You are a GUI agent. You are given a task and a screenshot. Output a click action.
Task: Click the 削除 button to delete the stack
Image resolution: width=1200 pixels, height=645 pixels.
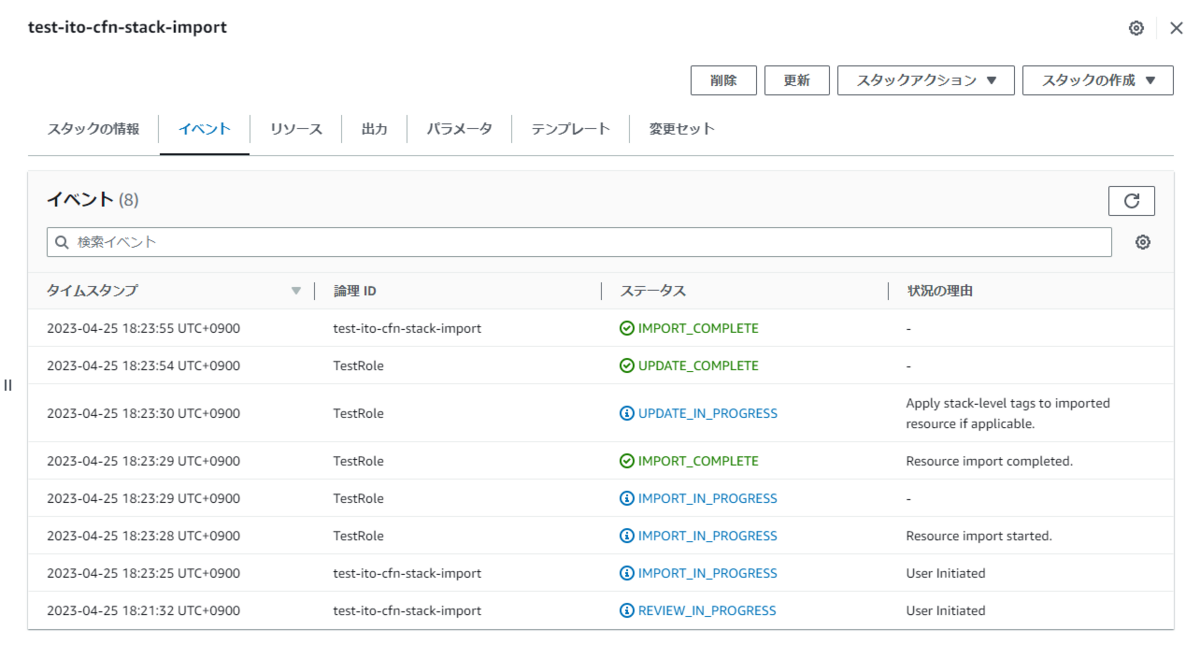(x=724, y=80)
